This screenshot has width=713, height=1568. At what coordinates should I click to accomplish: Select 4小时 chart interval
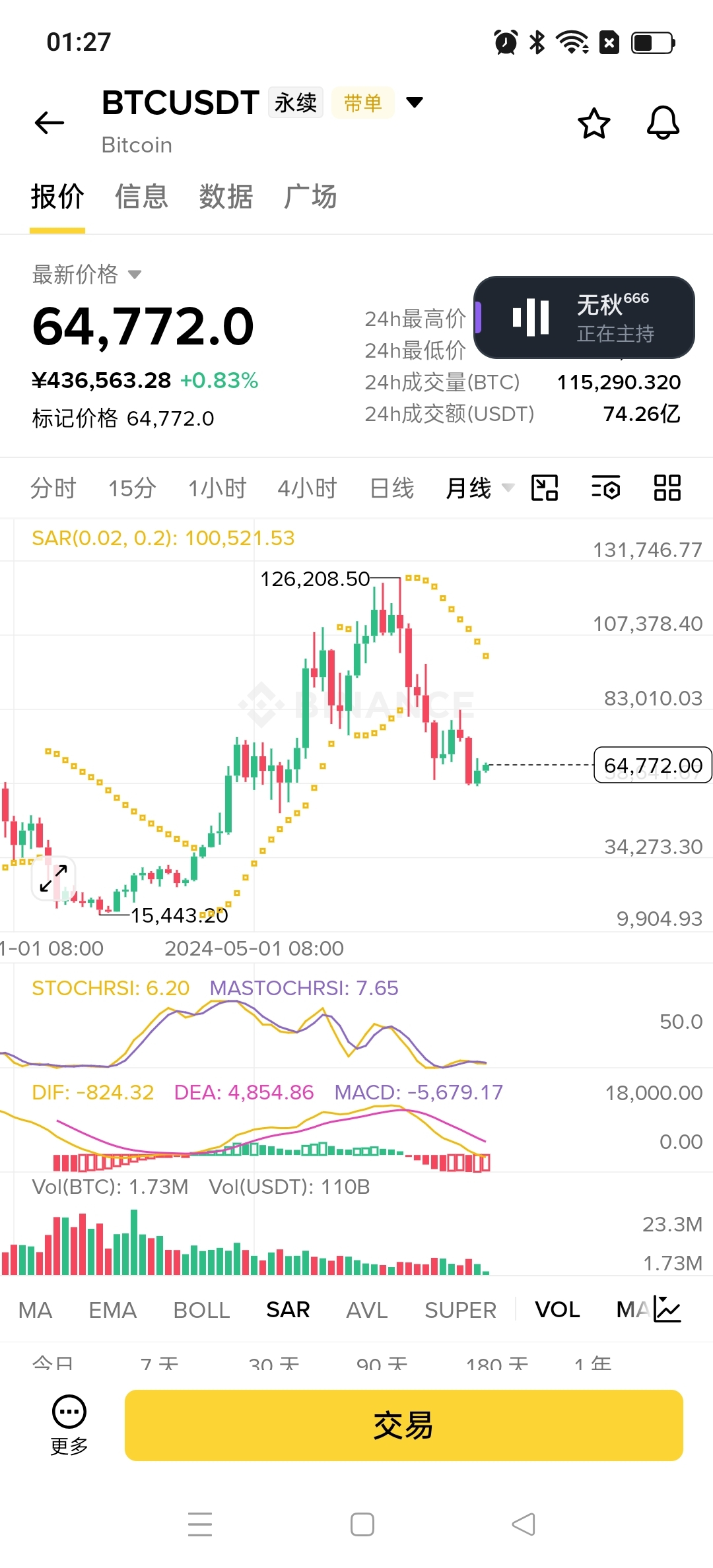coord(308,488)
